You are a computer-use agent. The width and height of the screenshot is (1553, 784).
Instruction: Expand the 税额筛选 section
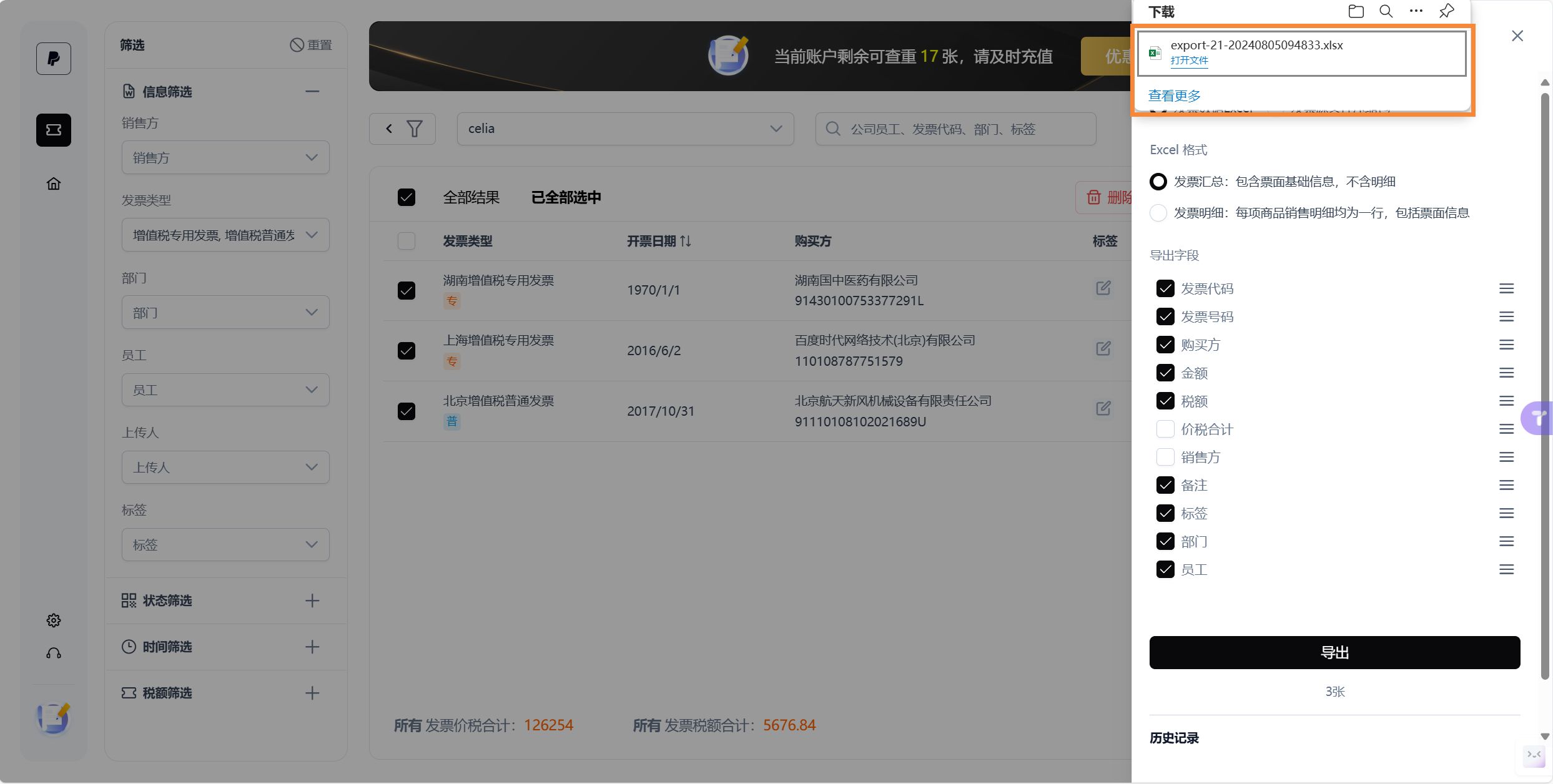point(312,693)
